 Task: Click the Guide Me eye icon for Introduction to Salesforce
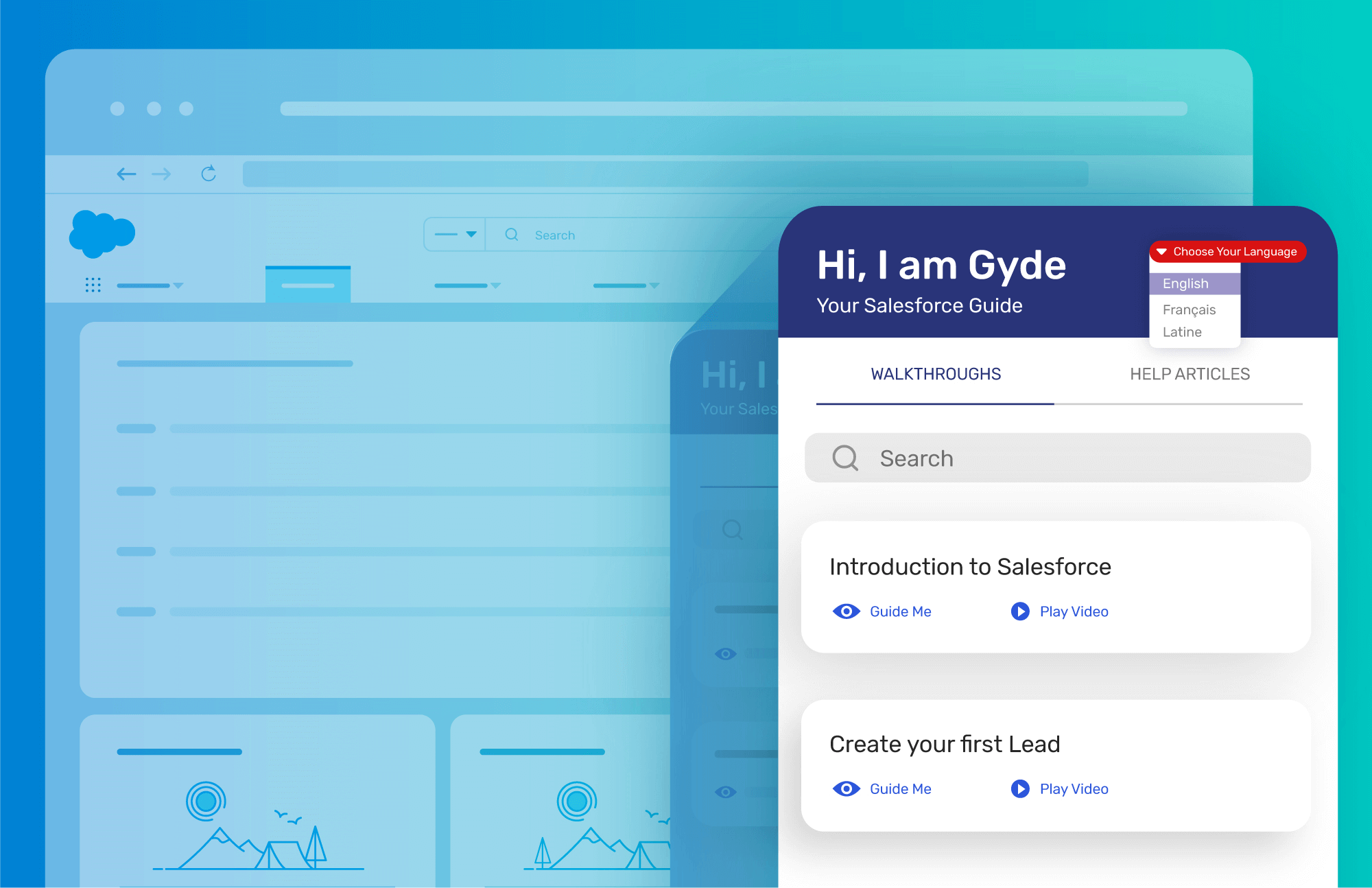847,611
